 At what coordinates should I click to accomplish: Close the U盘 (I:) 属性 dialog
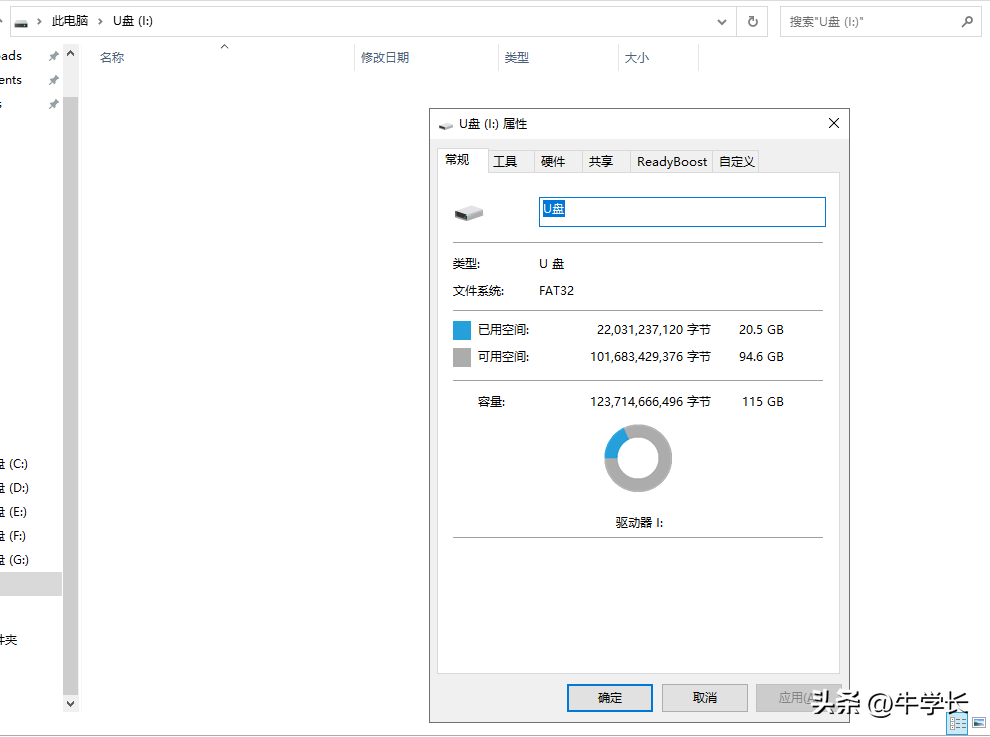pyautogui.click(x=833, y=123)
